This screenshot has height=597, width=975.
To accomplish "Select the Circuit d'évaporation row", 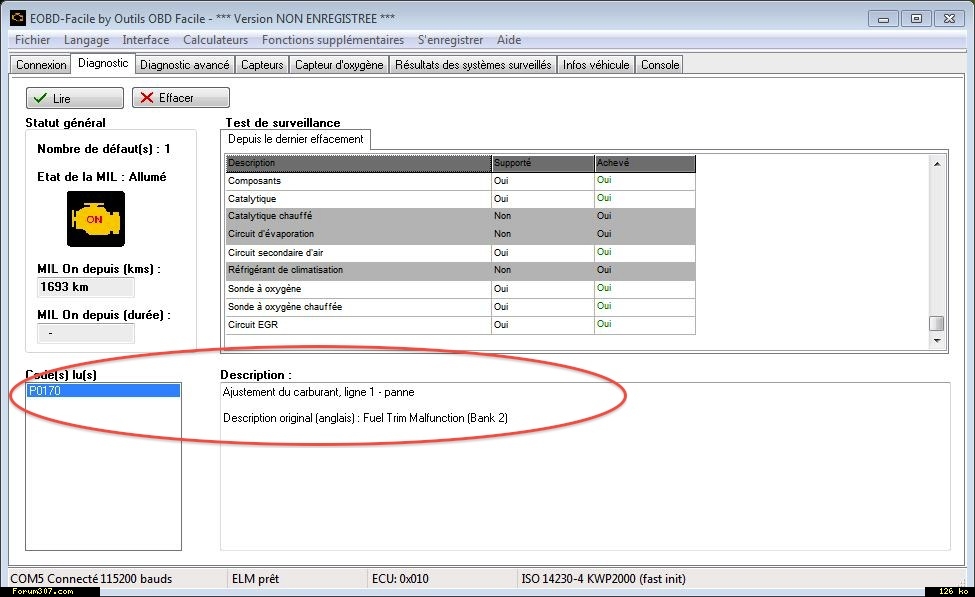I will pos(461,234).
